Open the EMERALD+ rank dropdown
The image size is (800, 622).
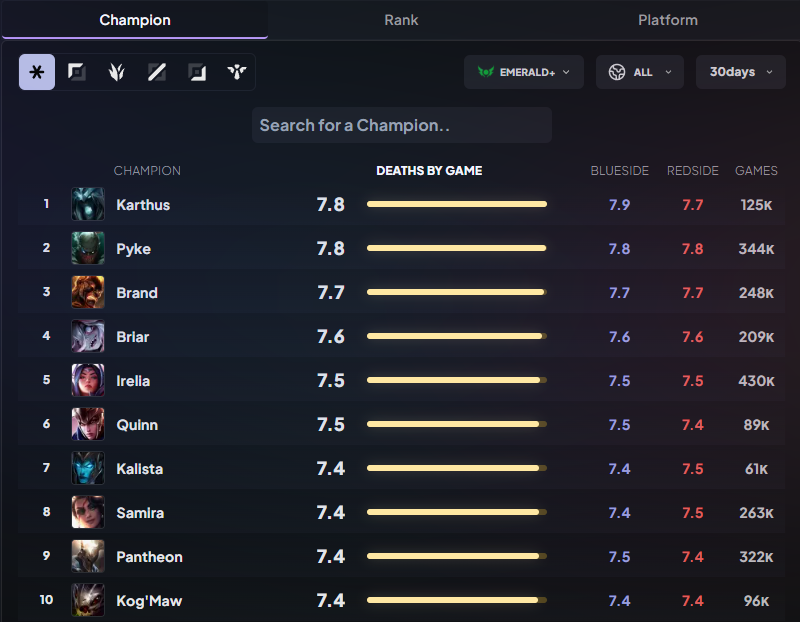(x=523, y=72)
